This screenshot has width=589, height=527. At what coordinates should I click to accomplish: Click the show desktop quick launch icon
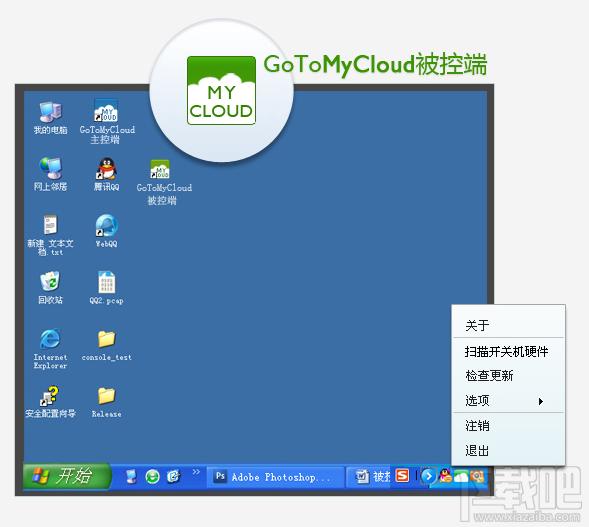[131, 476]
